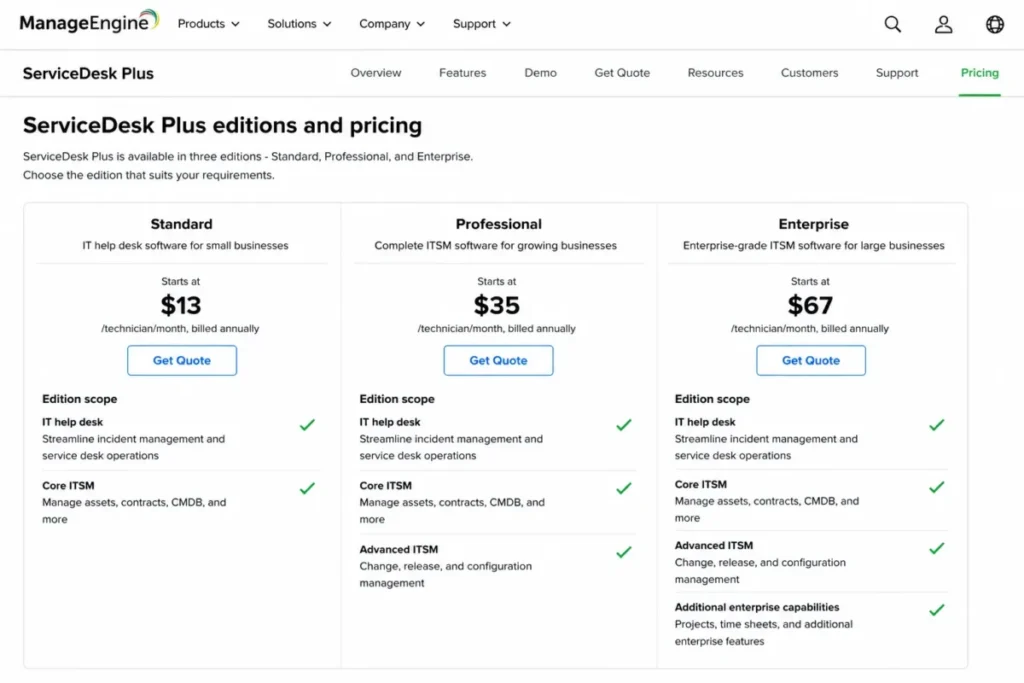The width and height of the screenshot is (1024, 683).
Task: Click Enterprise Core ITSM checkmark
Action: (x=936, y=487)
